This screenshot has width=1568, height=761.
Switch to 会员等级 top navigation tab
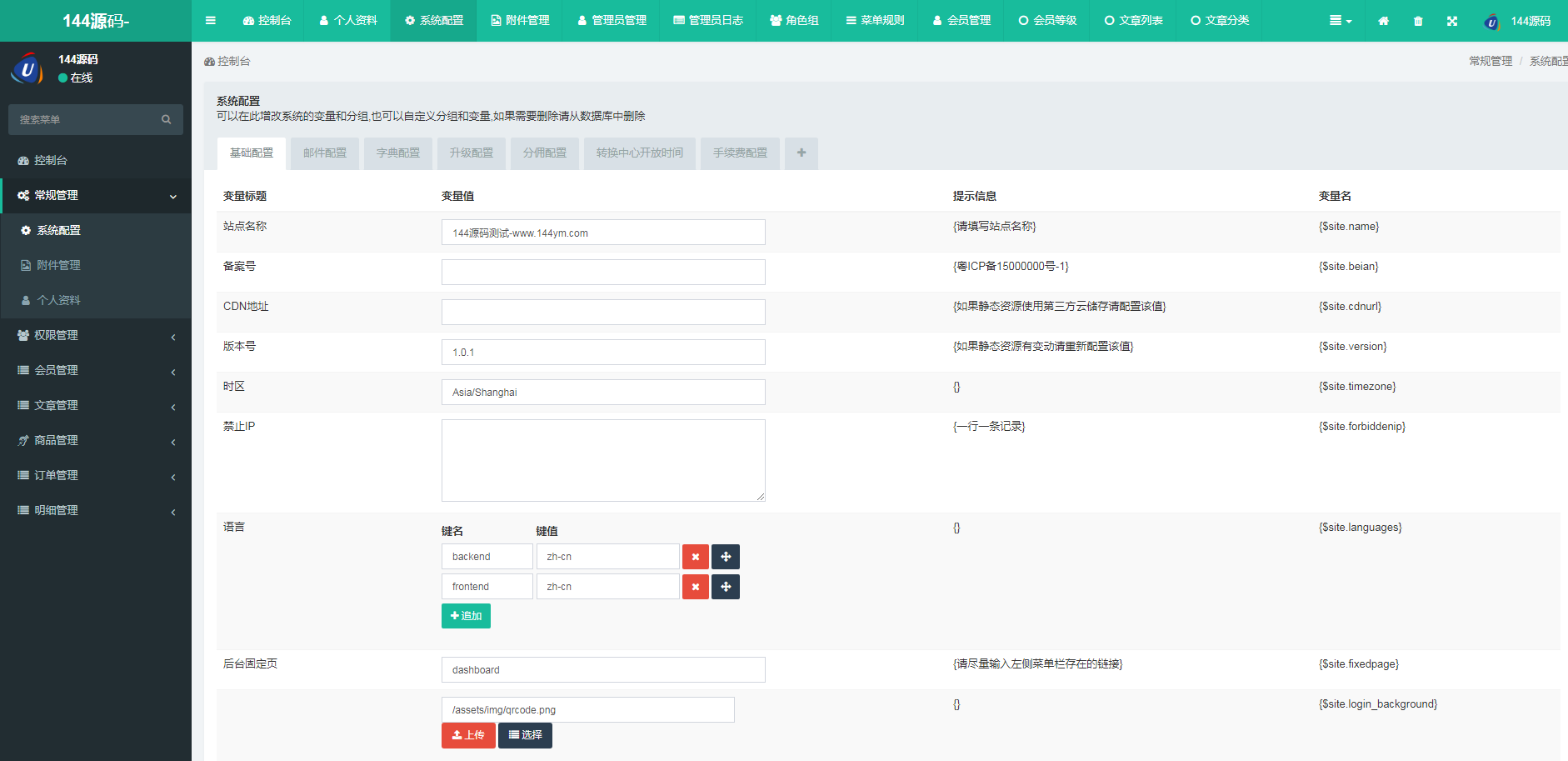coord(1047,21)
